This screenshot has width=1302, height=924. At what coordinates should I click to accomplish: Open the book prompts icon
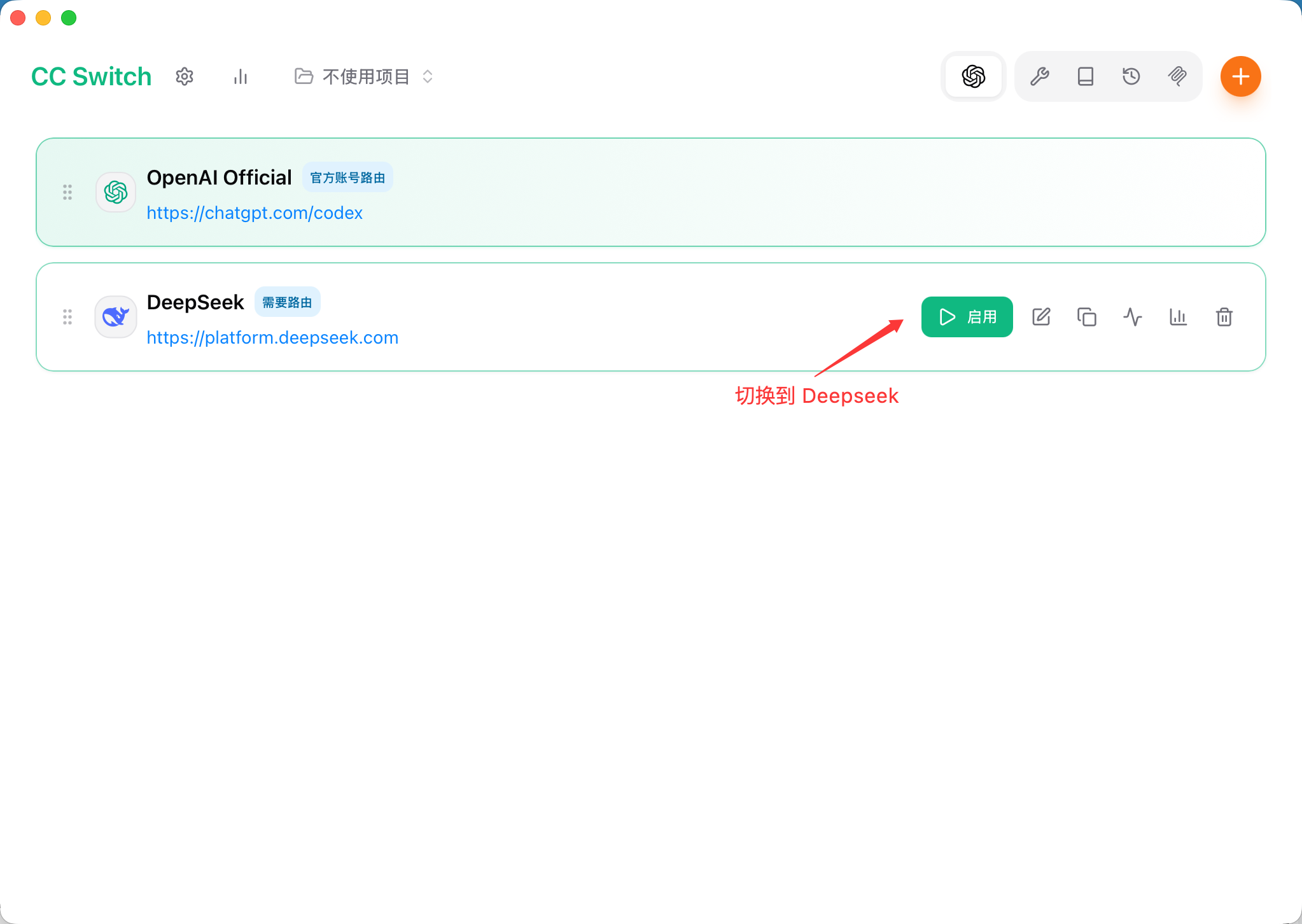pos(1086,76)
